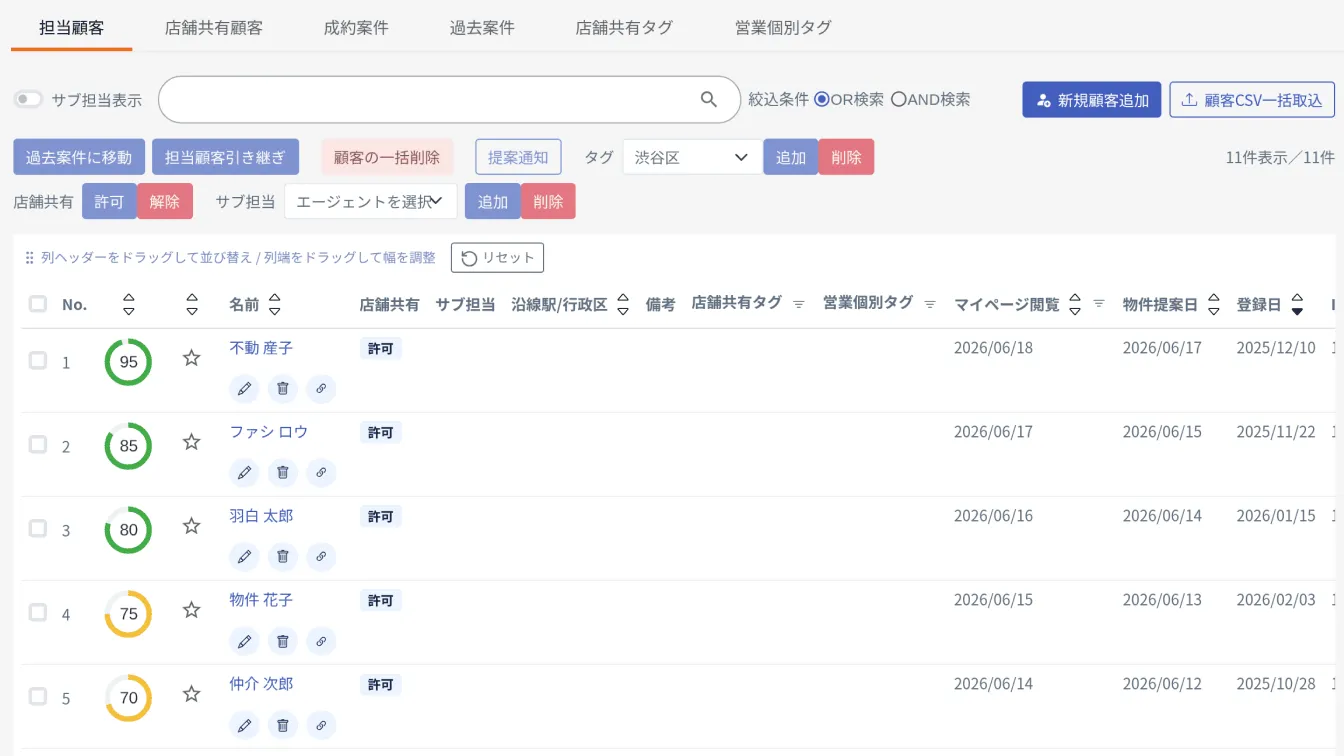This screenshot has width=1344, height=756.
Task: Open the エージェントを選択 dropdown
Action: (x=371, y=201)
